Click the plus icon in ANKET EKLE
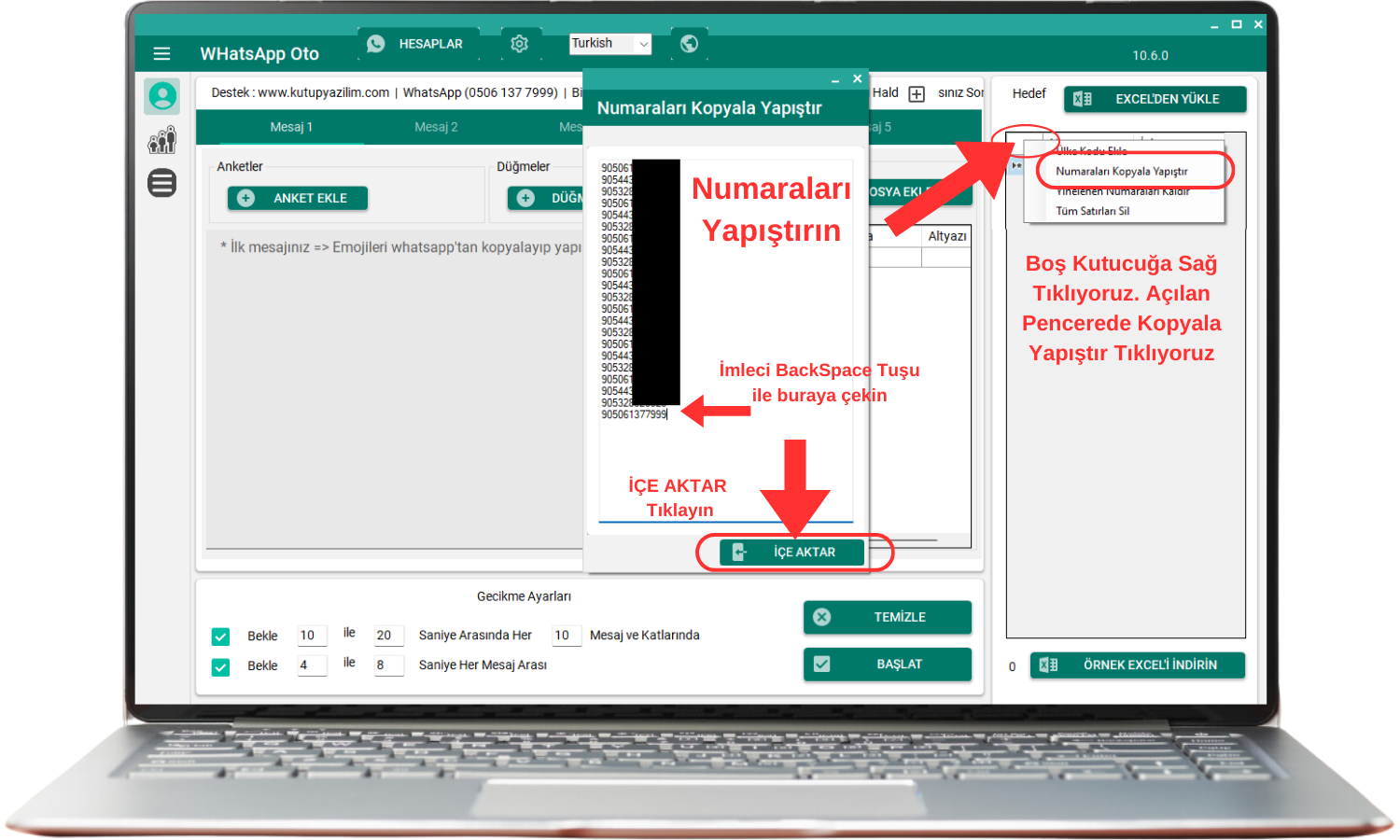This screenshot has height=840, width=1400. coord(245,198)
